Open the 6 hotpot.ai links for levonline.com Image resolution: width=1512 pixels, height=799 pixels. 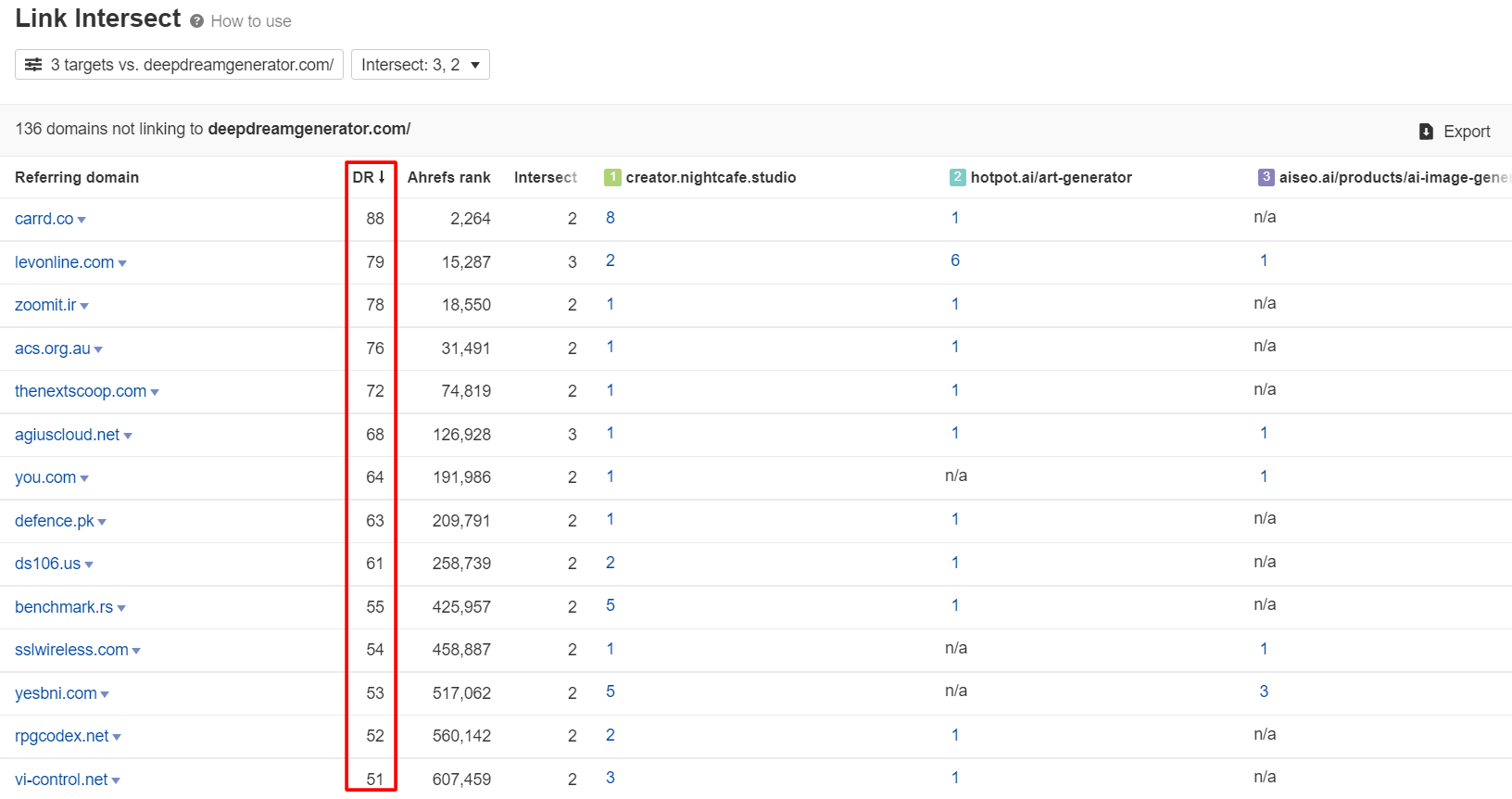(954, 260)
